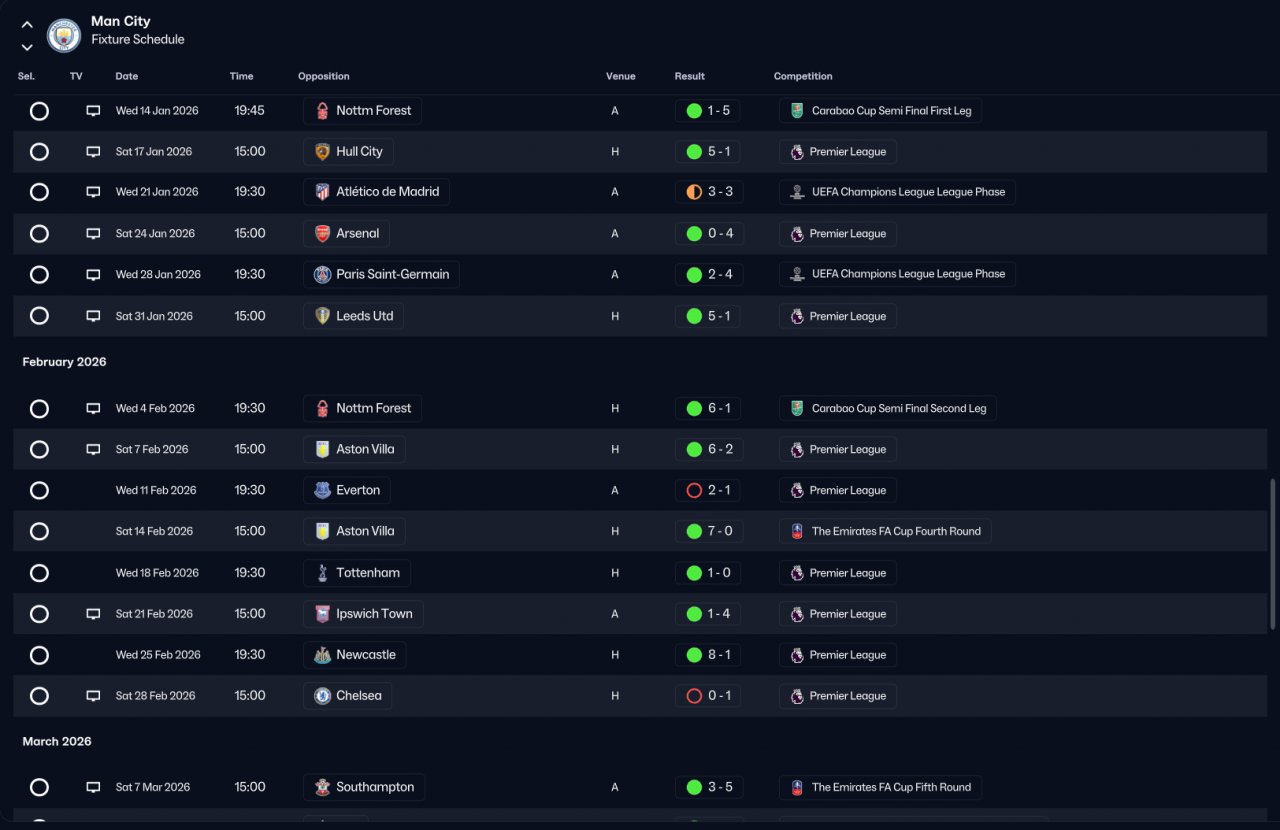This screenshot has width=1280, height=830.
Task: Select the Everton fixture radio button
Action: [x=39, y=490]
